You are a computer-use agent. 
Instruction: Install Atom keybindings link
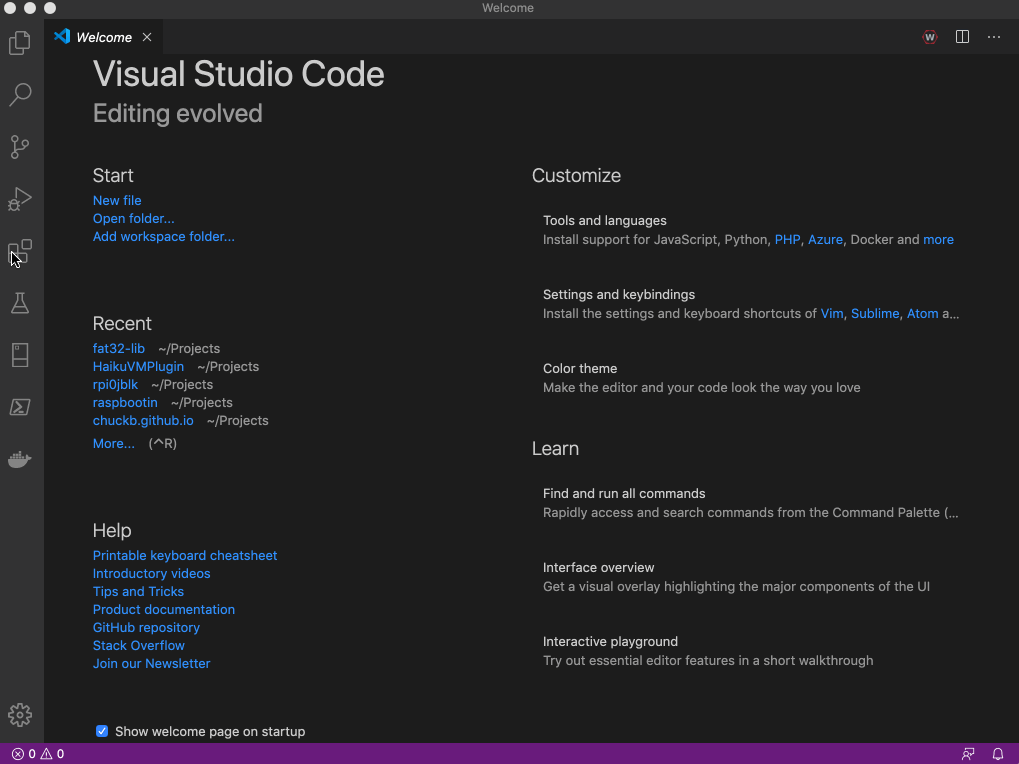923,314
